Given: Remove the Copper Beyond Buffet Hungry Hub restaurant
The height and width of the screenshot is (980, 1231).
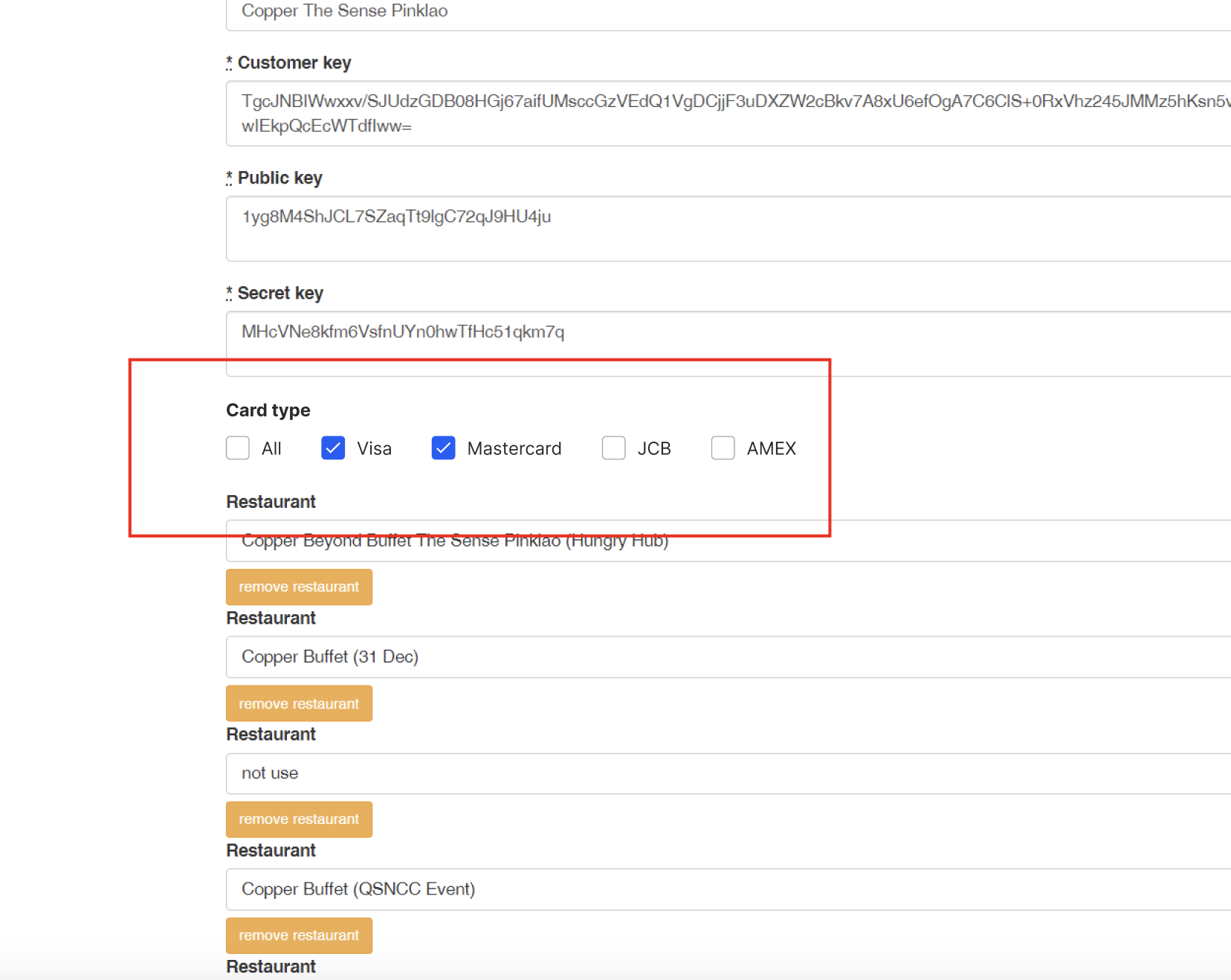Looking at the screenshot, I should pos(299,587).
